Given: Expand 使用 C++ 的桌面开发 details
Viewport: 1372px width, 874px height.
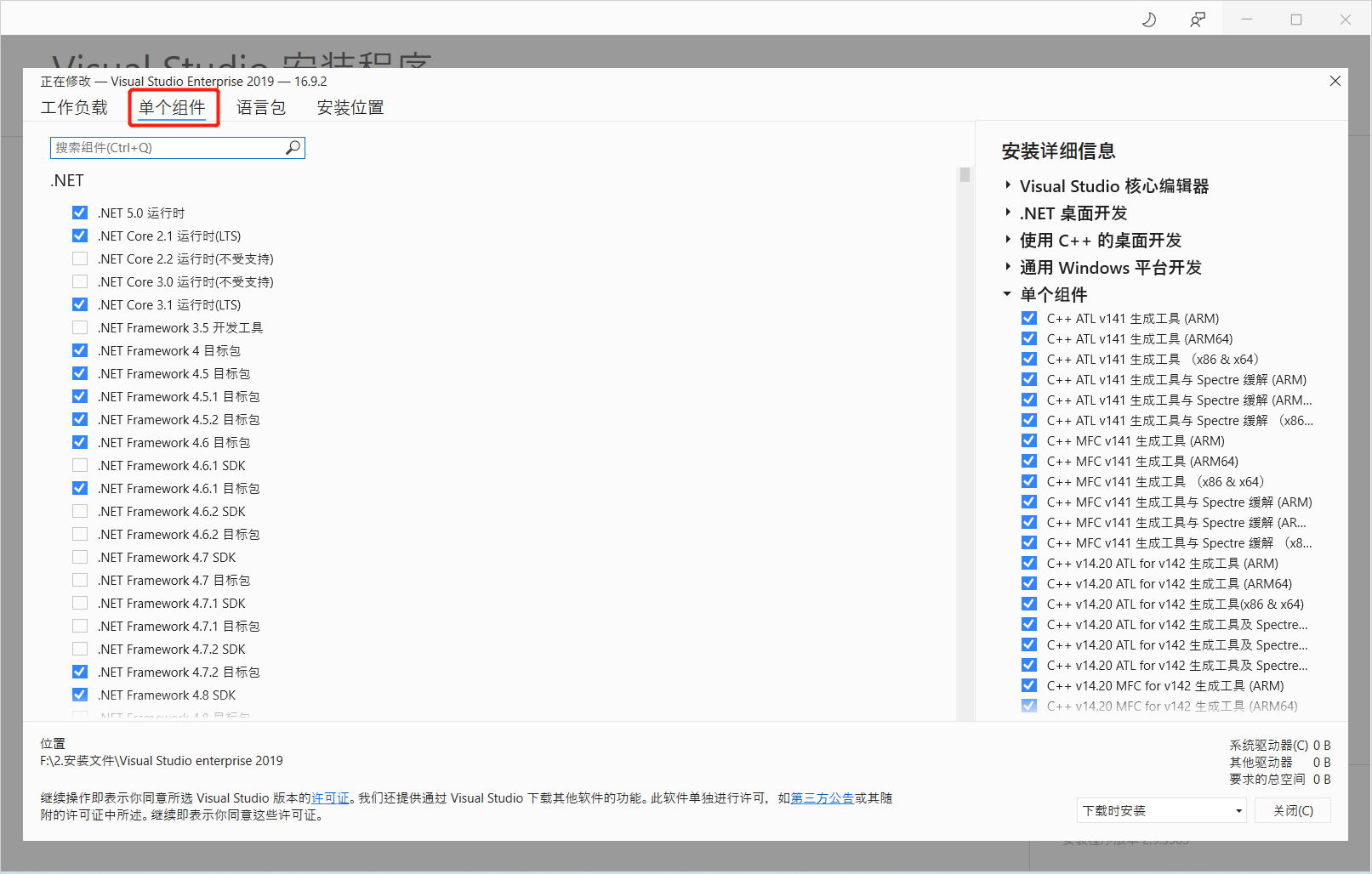Looking at the screenshot, I should coord(1008,240).
